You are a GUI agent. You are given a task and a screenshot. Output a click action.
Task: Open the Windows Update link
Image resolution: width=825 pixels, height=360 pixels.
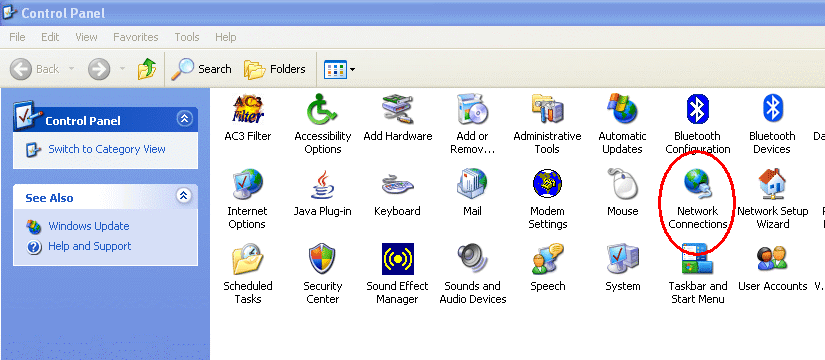pyautogui.click(x=88, y=226)
